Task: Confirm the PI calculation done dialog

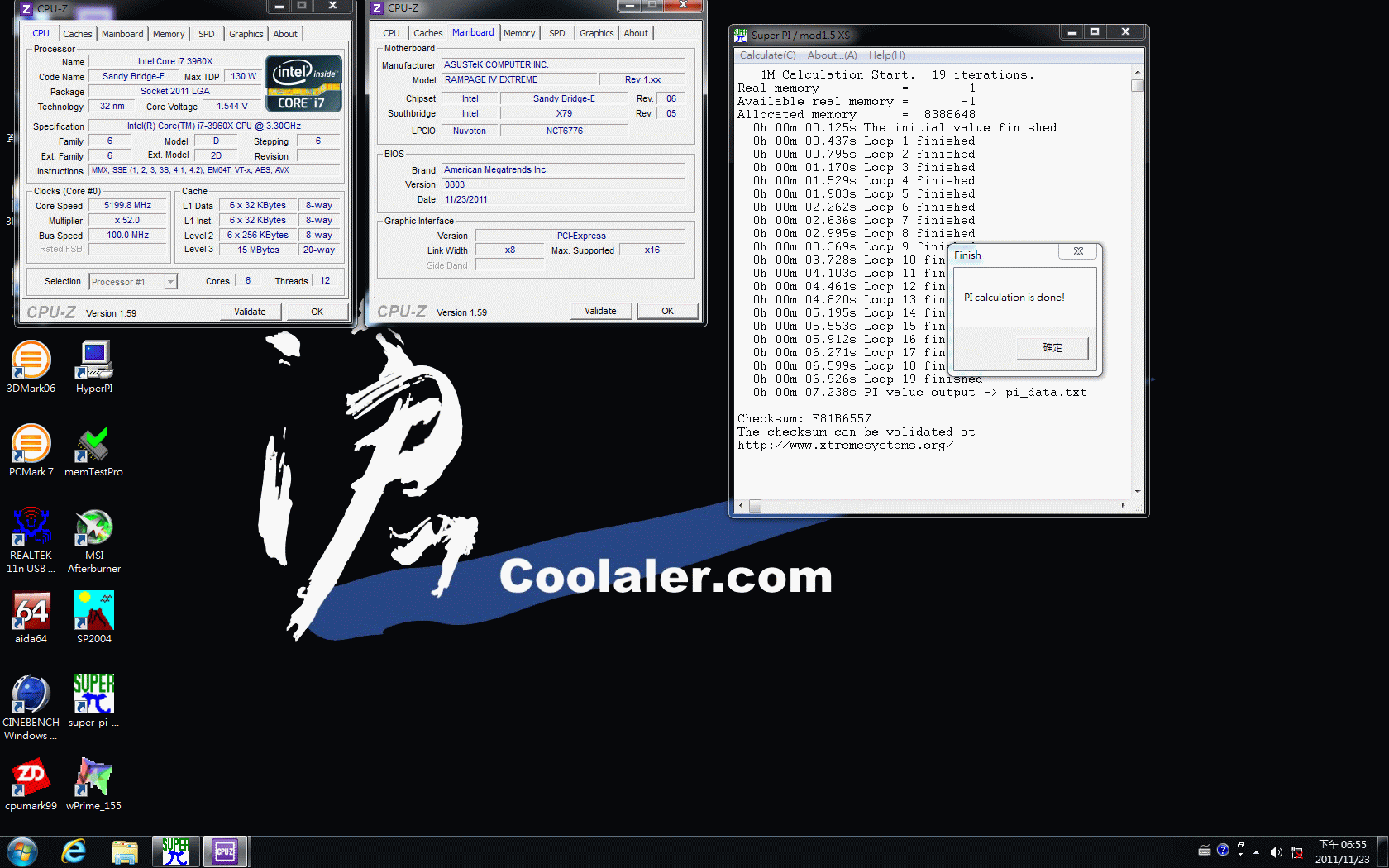Action: 1052,348
